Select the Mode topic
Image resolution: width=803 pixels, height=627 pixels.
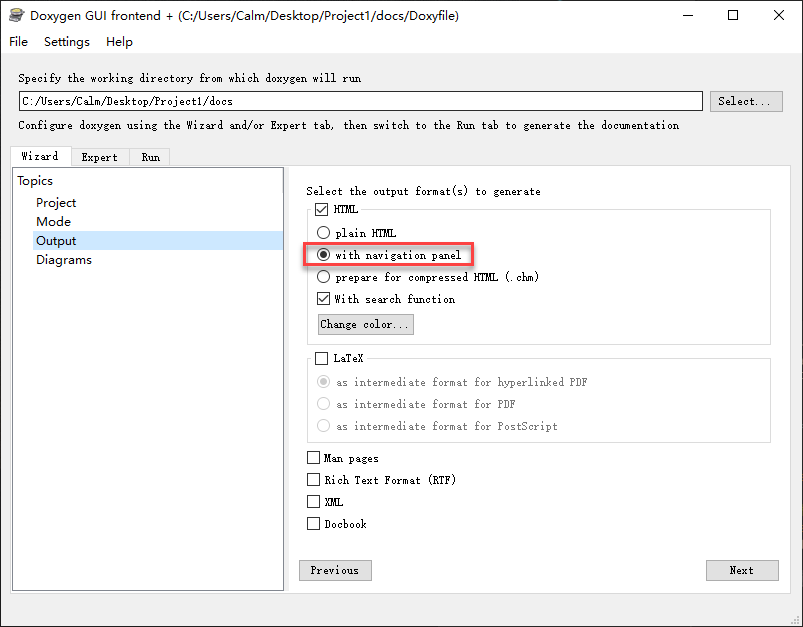[x=53, y=222]
